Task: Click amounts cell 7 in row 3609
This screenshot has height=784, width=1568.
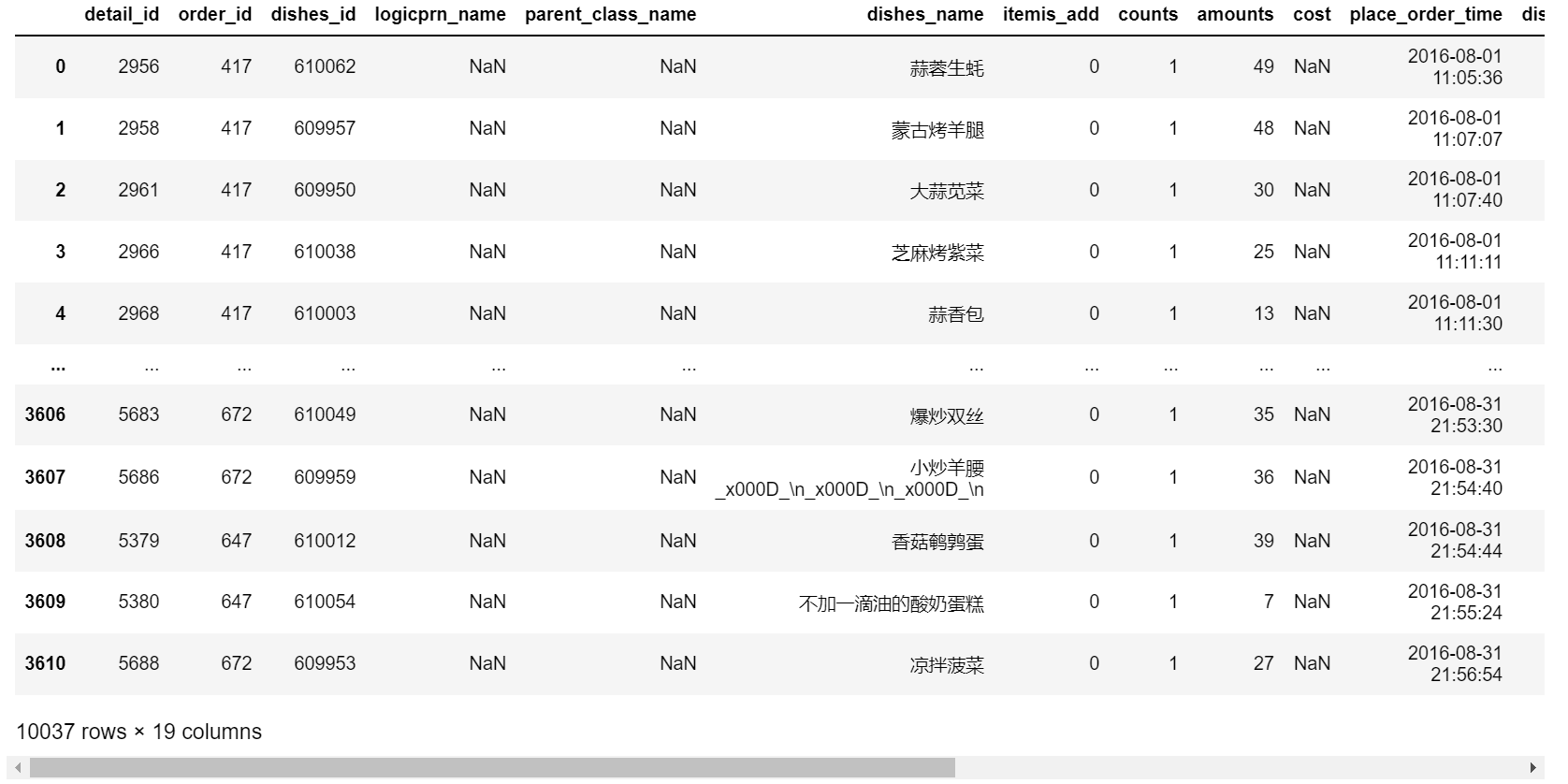Action: coord(1269,602)
